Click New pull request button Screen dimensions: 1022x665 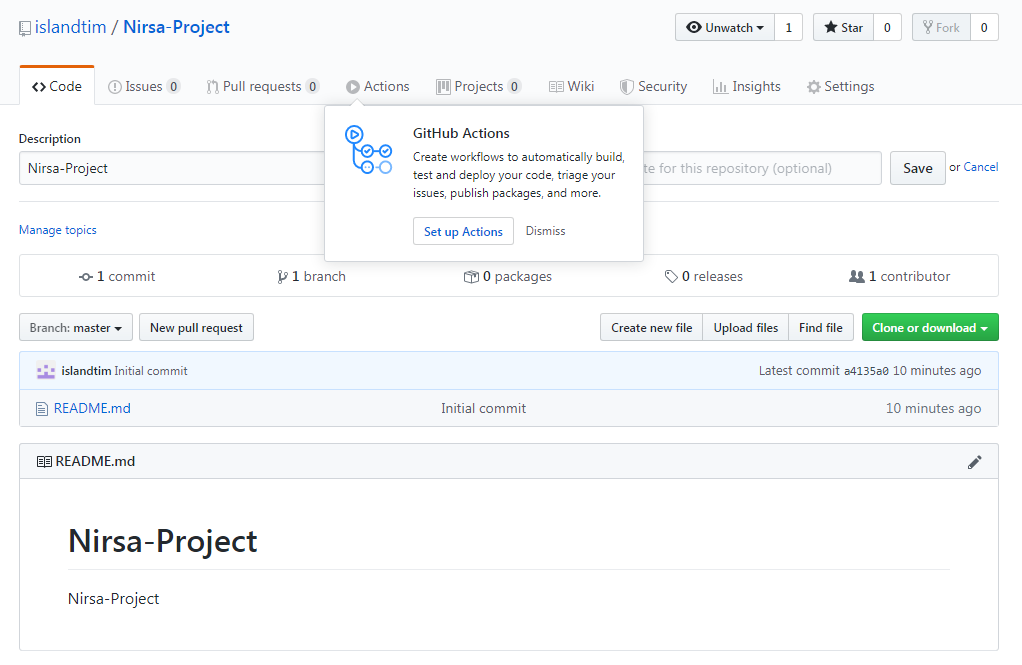coord(196,327)
